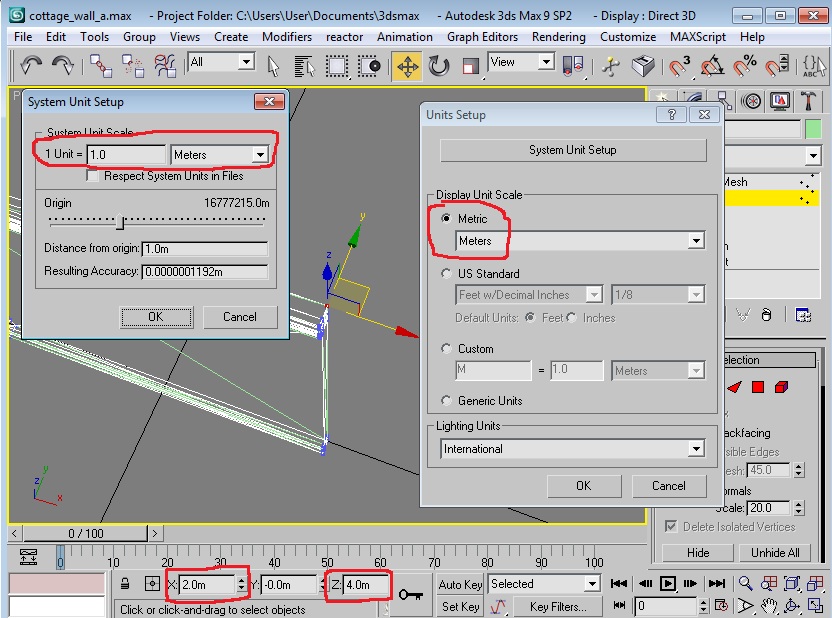Activate the Select and Rotate tool

point(439,66)
